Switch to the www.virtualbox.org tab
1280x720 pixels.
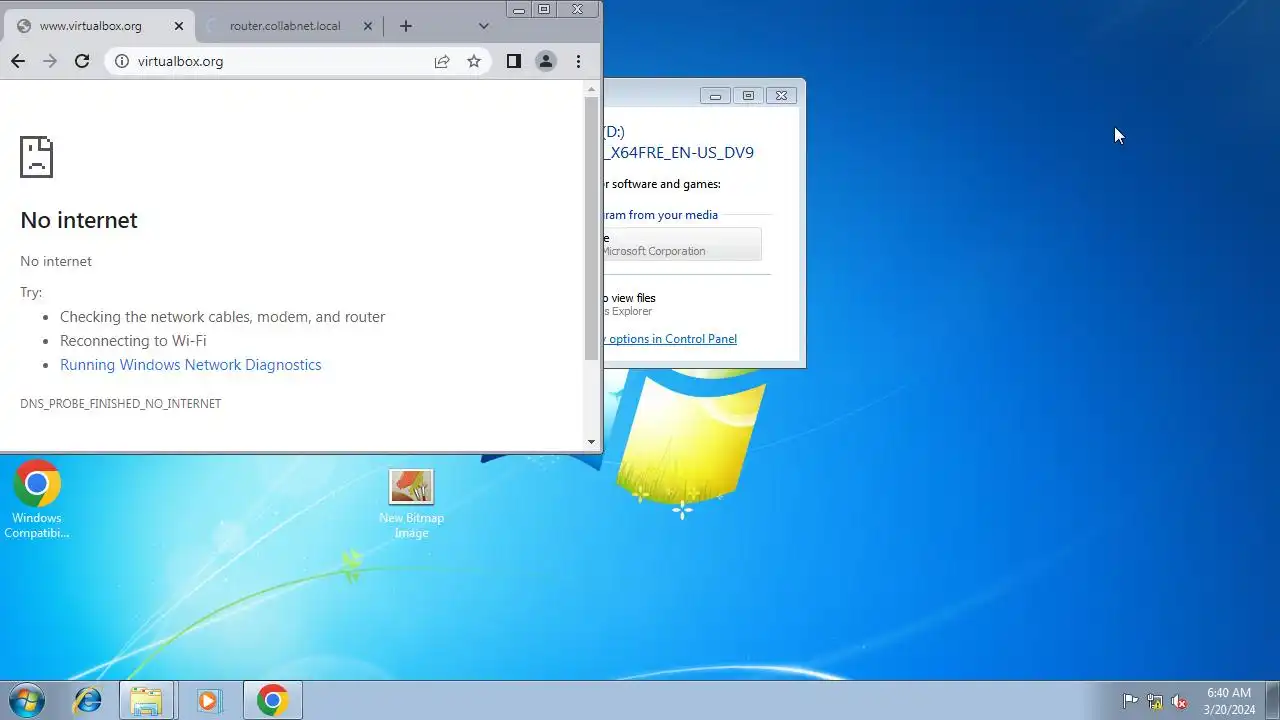[90, 26]
